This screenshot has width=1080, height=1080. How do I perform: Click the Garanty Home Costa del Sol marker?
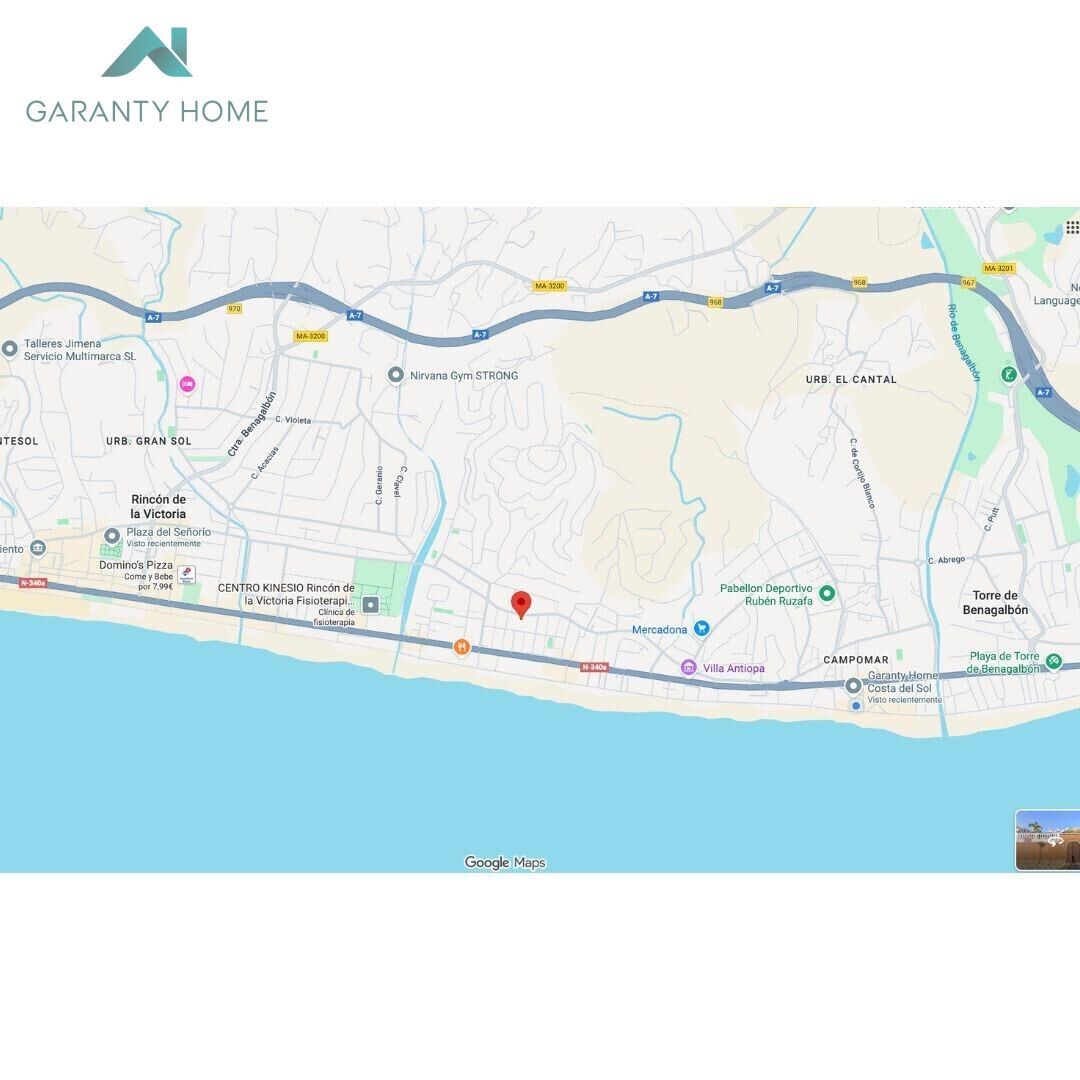point(853,686)
